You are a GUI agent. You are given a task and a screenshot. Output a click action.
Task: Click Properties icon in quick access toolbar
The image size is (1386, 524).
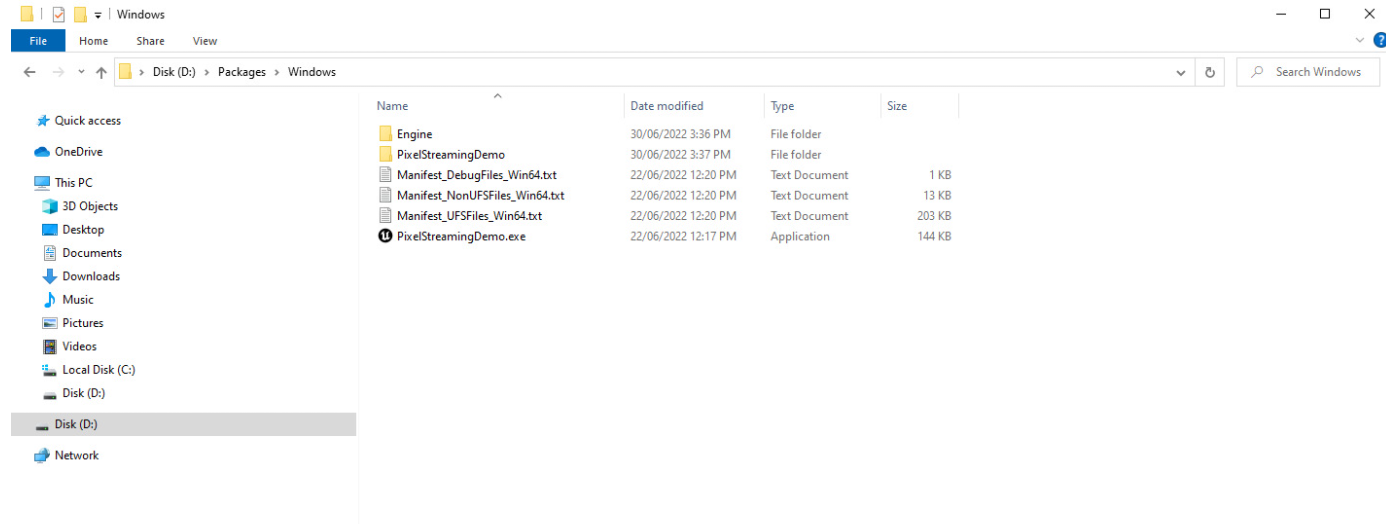click(x=58, y=14)
